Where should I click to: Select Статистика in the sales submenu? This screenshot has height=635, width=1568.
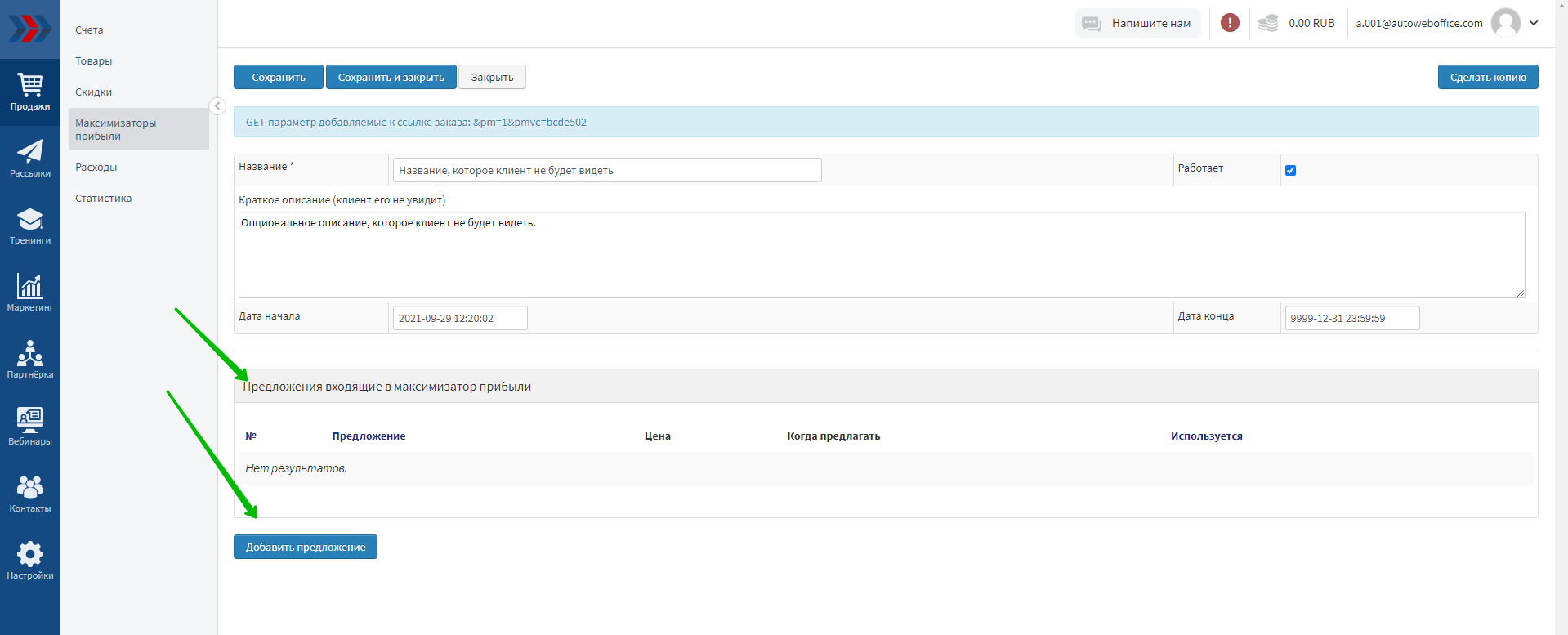pos(103,199)
